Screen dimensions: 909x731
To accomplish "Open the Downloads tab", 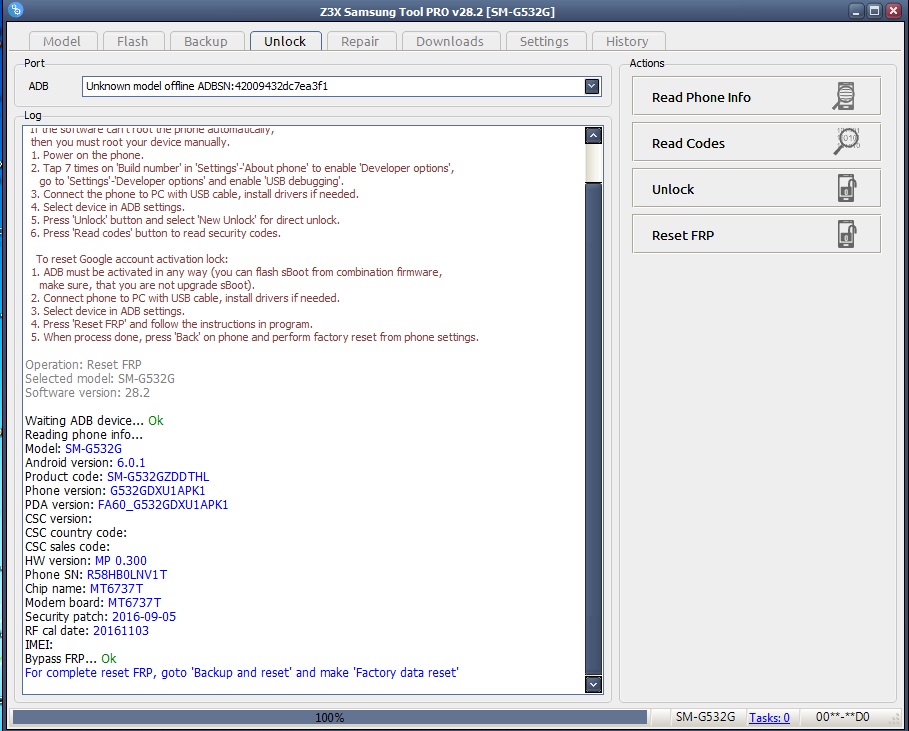I will [450, 41].
